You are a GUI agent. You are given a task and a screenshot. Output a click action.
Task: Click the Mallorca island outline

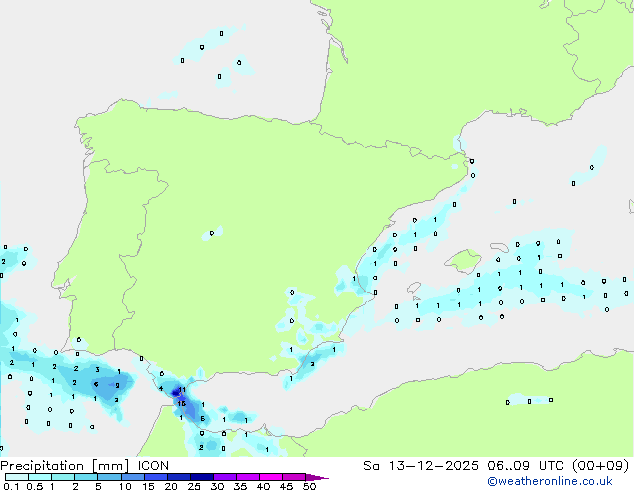tap(463, 261)
